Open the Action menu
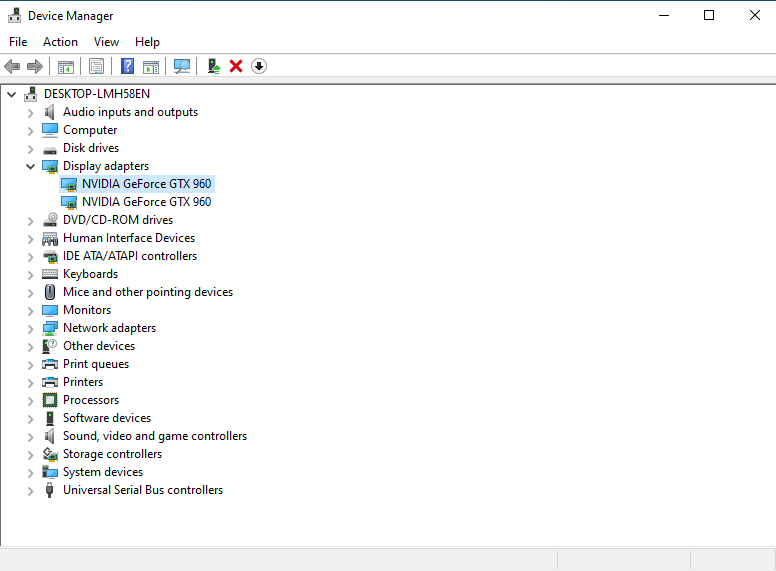The image size is (776, 571). coord(60,42)
